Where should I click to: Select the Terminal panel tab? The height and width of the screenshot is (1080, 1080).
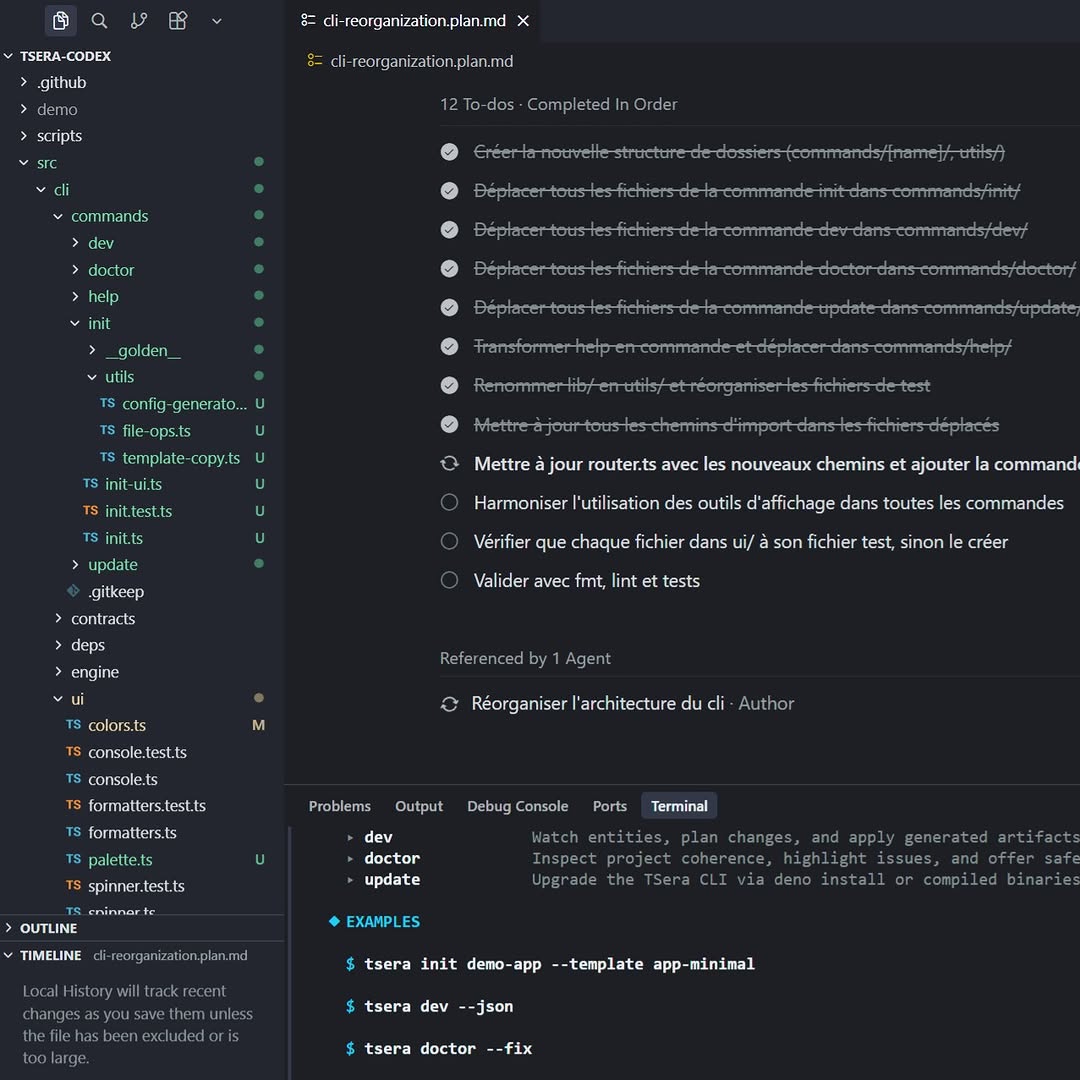coord(679,806)
